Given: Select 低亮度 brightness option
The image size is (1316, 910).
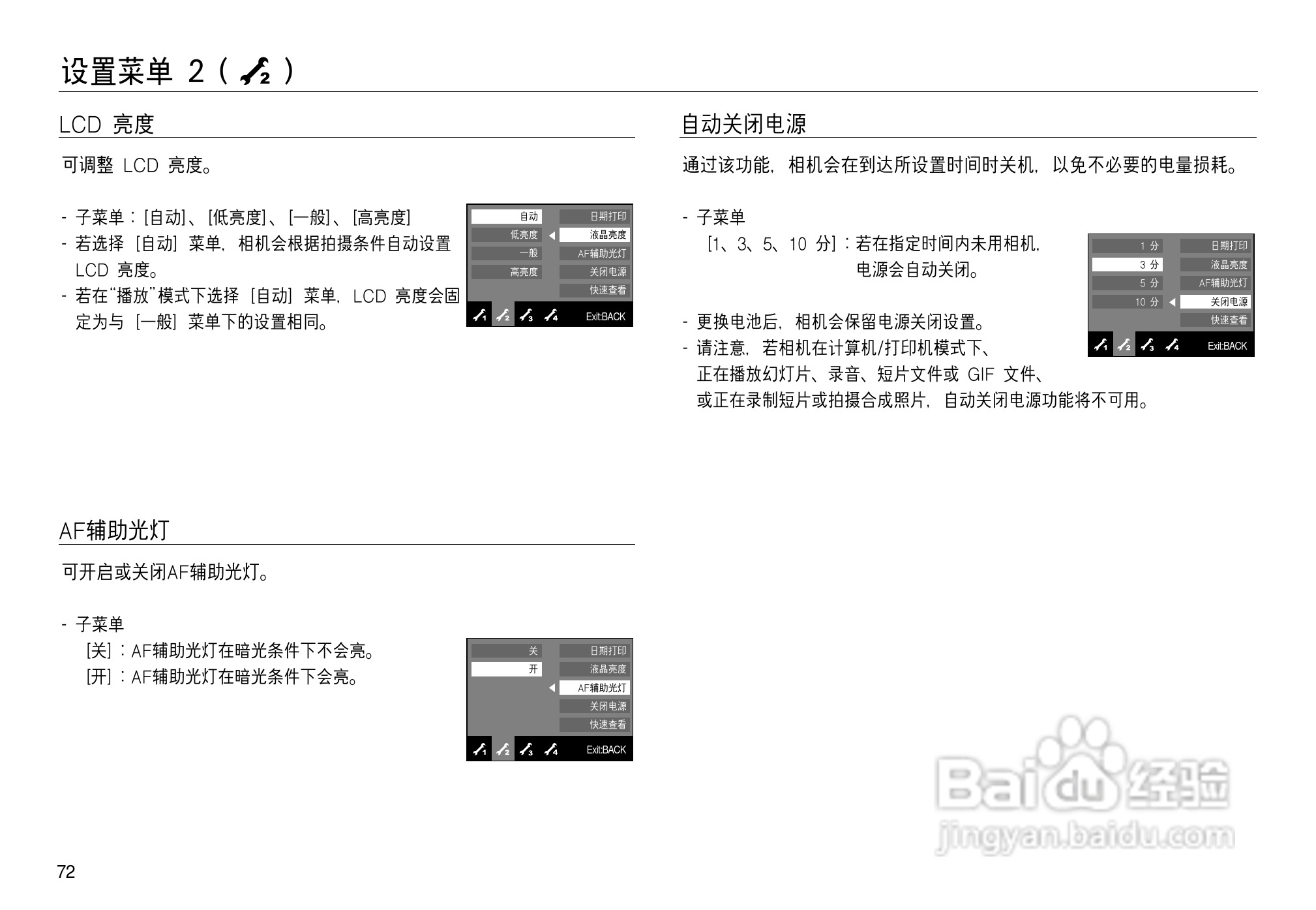Looking at the screenshot, I should coord(522,234).
